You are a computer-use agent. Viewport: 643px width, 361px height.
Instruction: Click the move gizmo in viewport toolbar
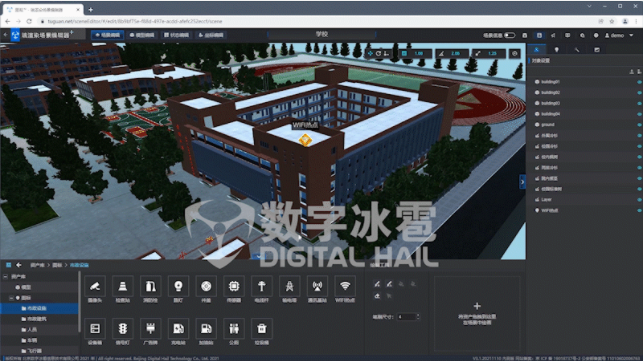click(x=370, y=54)
